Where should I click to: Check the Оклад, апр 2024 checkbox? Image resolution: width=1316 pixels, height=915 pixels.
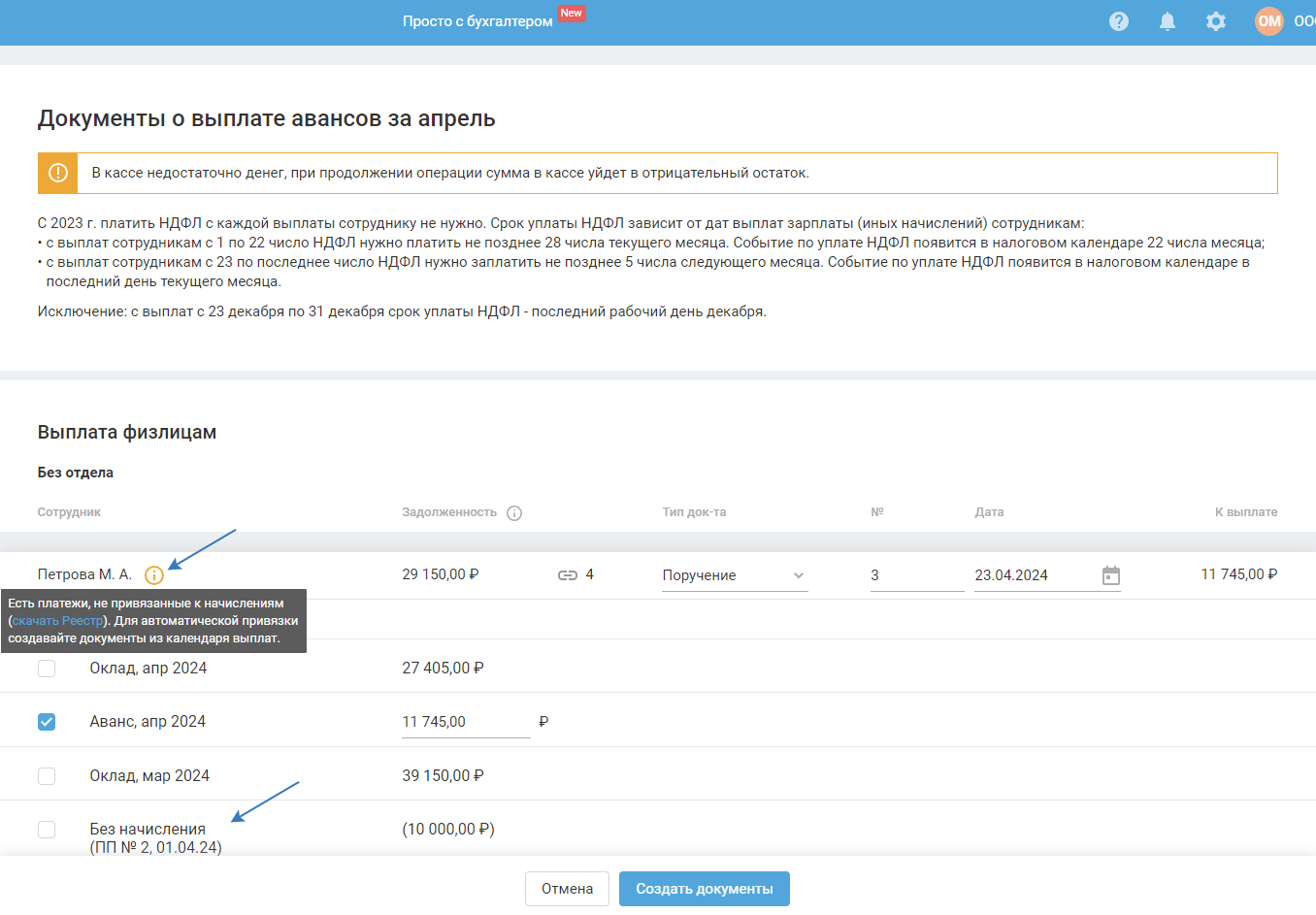pyautogui.click(x=47, y=669)
